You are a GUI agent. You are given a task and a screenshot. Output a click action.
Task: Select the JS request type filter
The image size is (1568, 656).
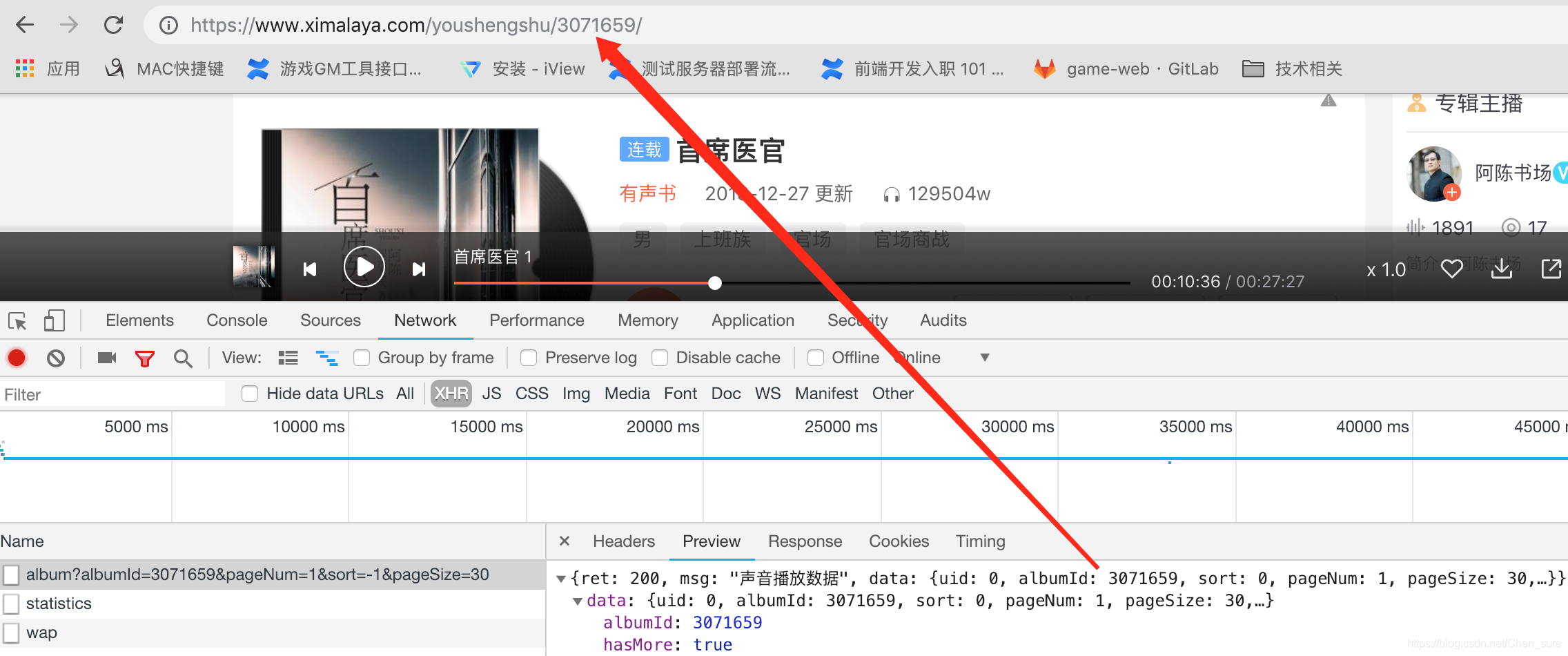click(491, 394)
